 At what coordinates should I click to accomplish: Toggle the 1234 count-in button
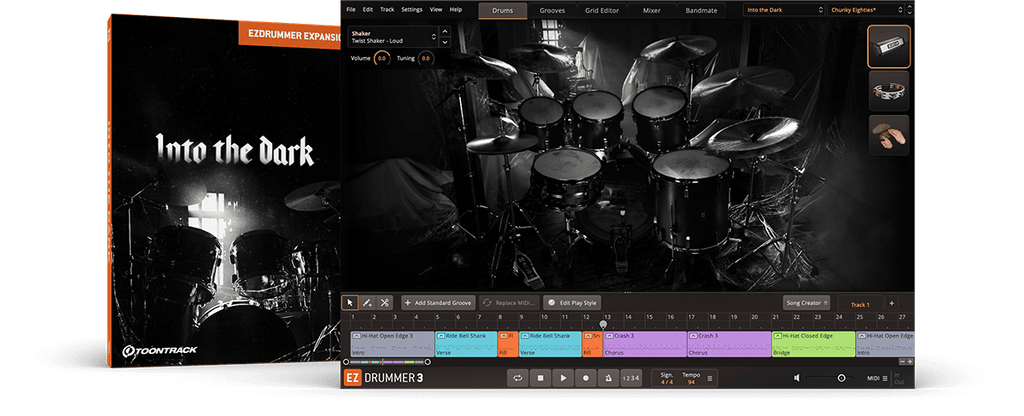(631, 377)
